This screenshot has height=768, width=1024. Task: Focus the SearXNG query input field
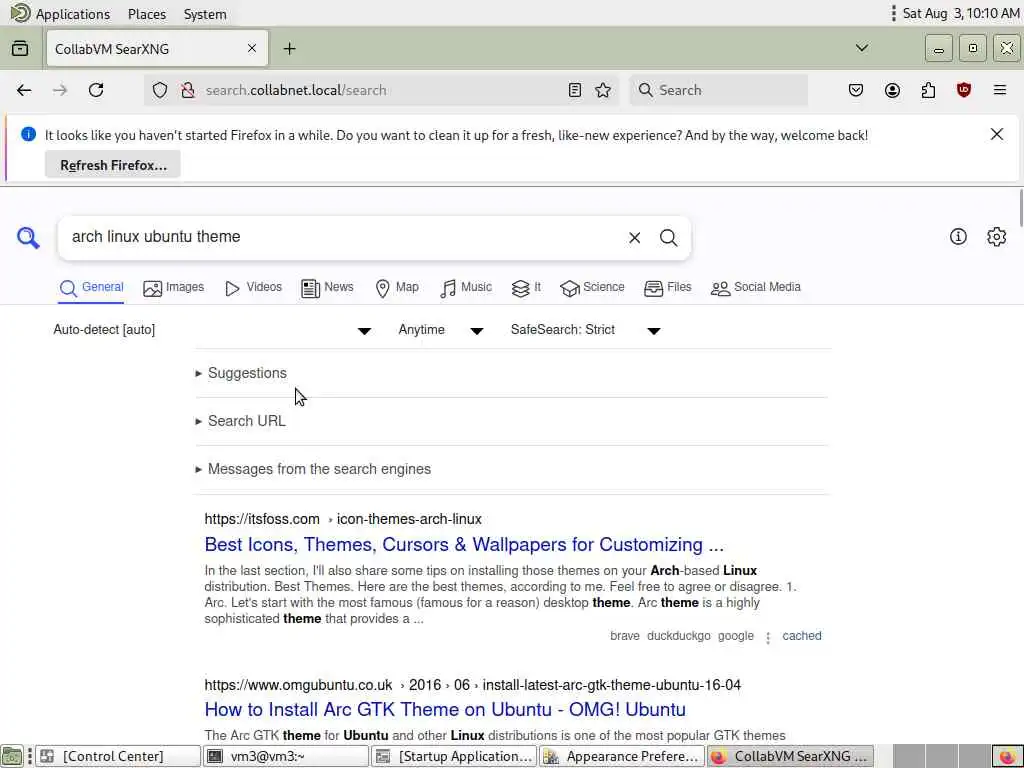click(343, 237)
